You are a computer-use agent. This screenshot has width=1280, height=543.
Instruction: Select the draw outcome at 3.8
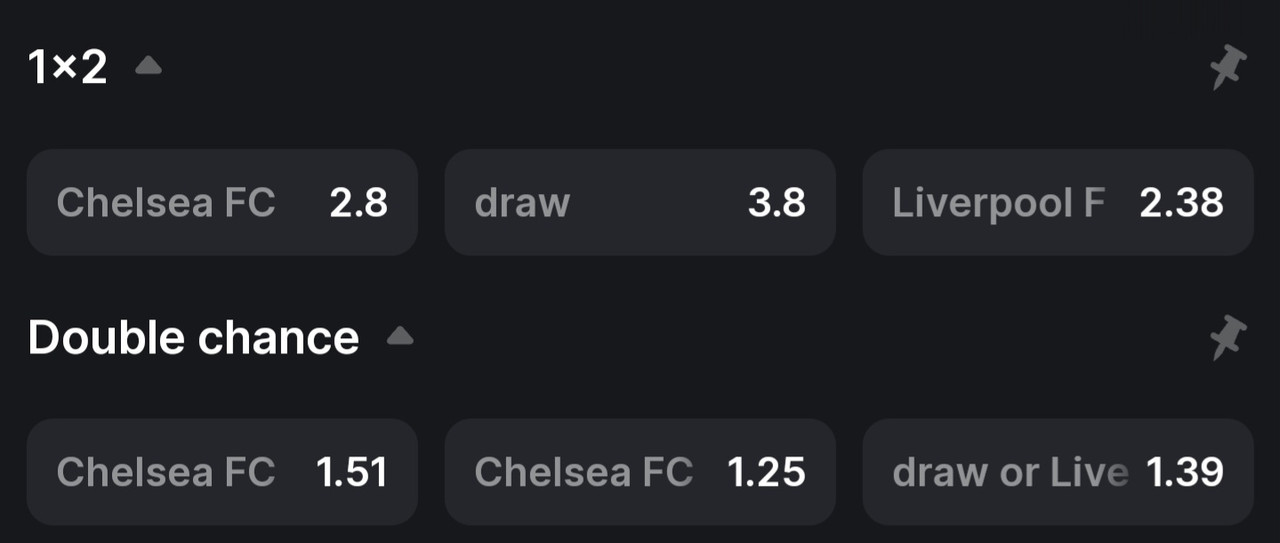(640, 202)
